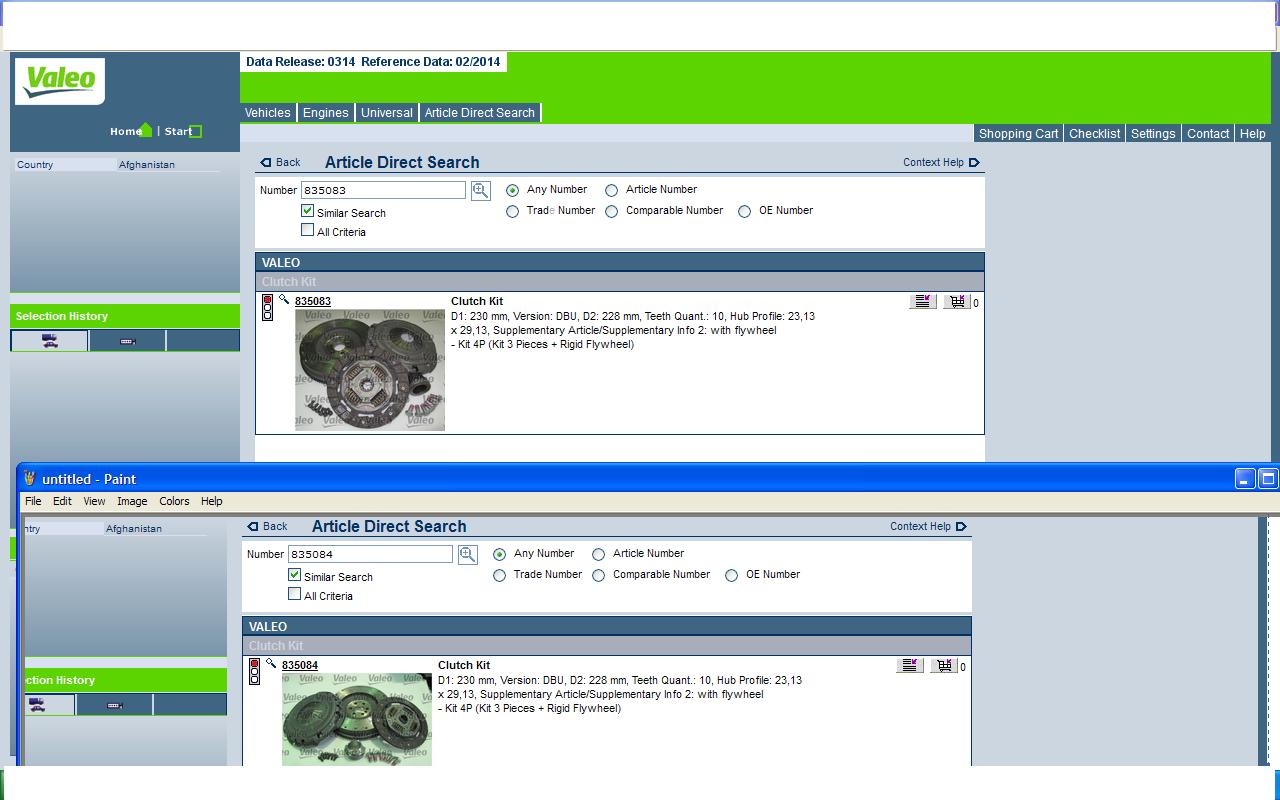The width and height of the screenshot is (1280, 800).
Task: Run search with magnifier icon beside 835083
Action: pos(480,190)
